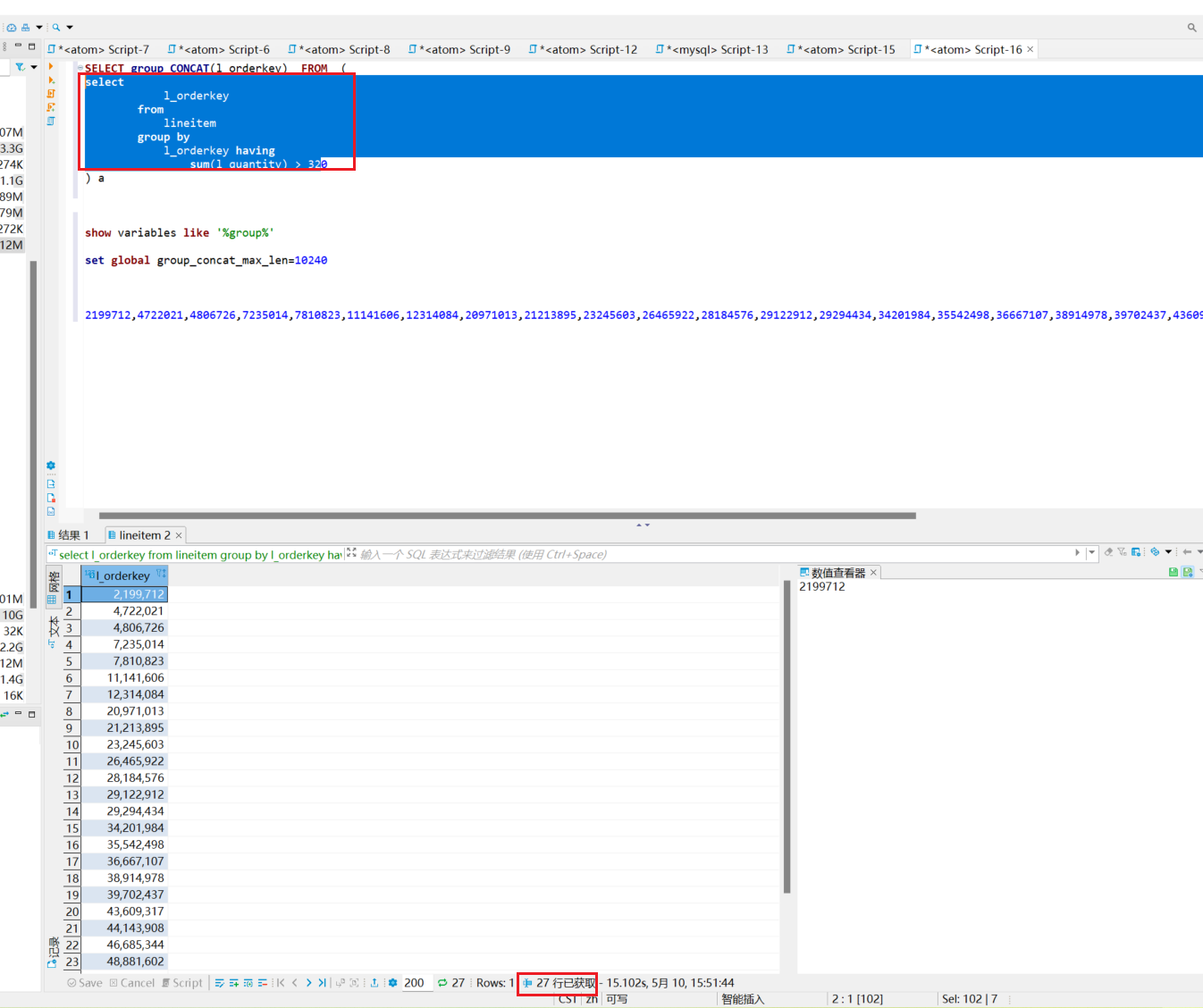
Task: Click the results grid vertical scrollbar
Action: (787, 735)
